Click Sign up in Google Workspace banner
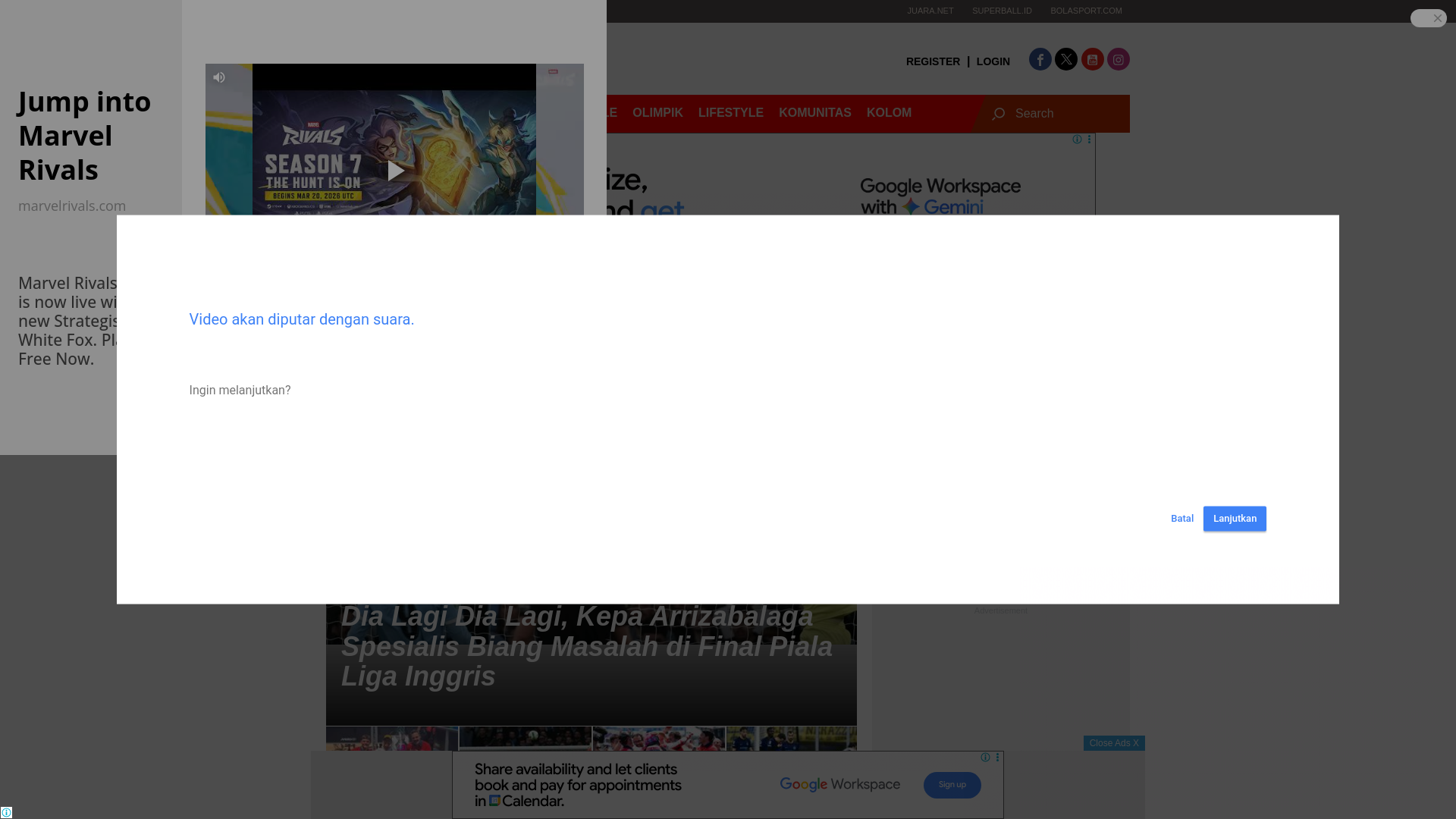1456x819 pixels. [x=952, y=785]
